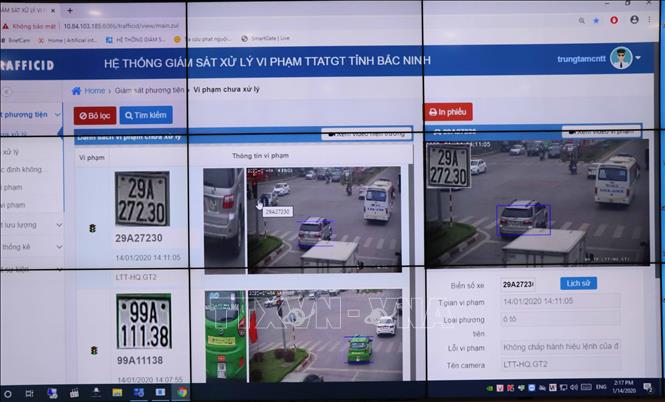Open the Chrome bookmark star icon
Screen dimensions: 665x402
click(596, 20)
